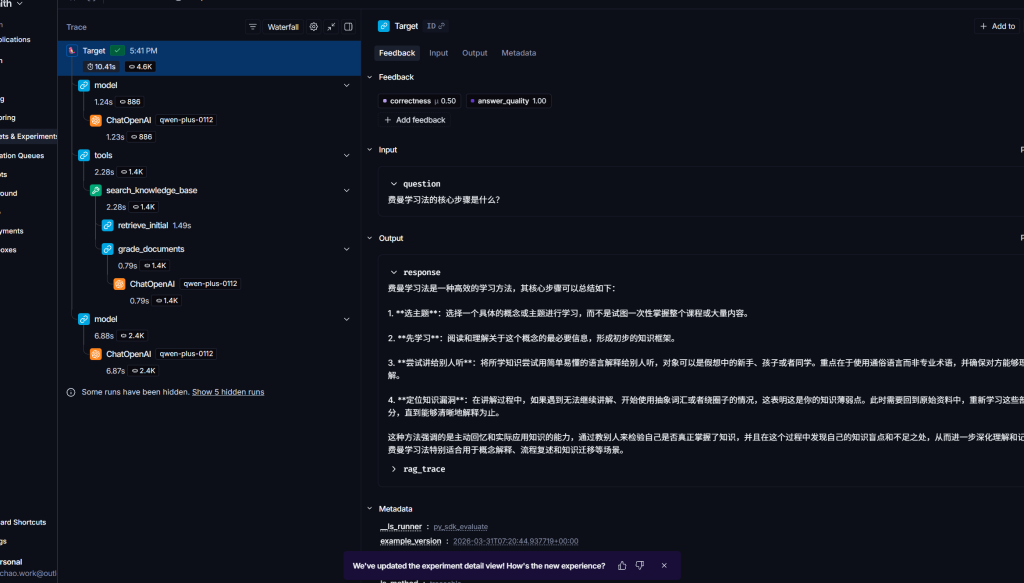
Task: Switch to Waterfall view
Action: (x=283, y=27)
